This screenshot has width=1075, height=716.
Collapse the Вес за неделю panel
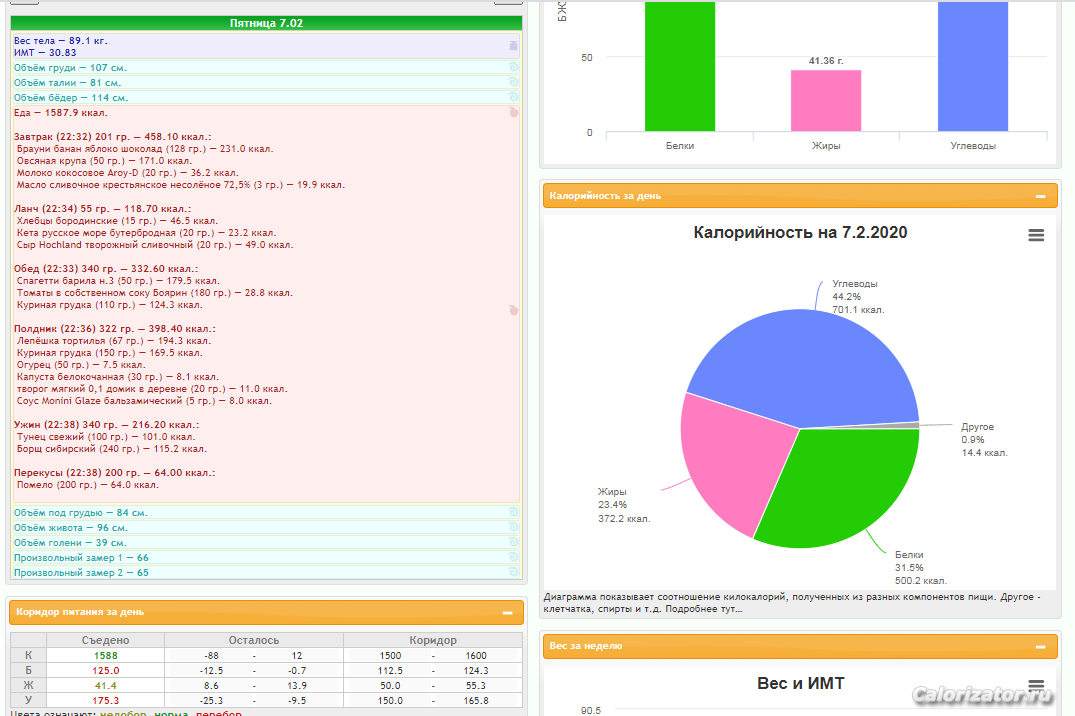[1040, 646]
